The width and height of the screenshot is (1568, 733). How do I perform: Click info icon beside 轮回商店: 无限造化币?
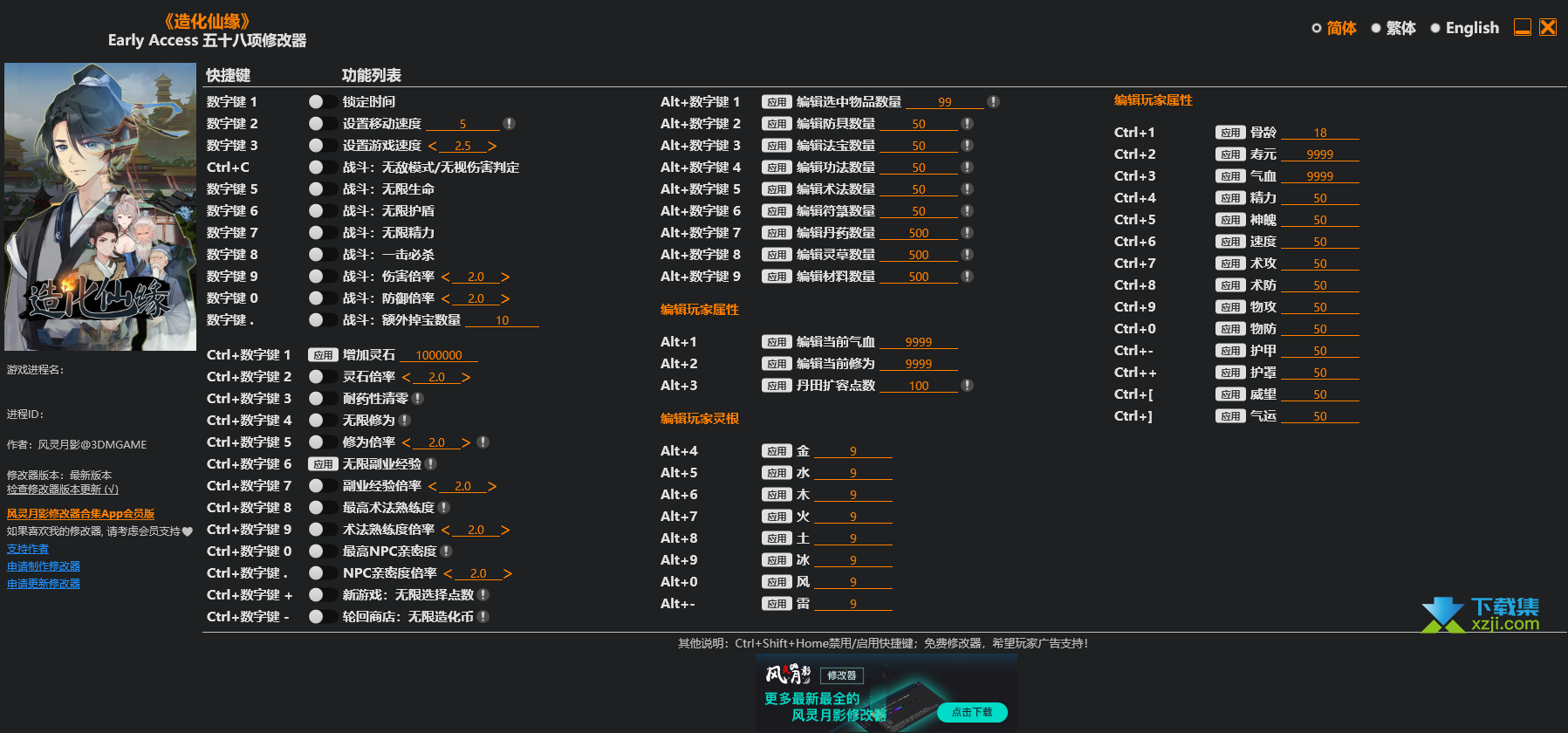point(483,617)
